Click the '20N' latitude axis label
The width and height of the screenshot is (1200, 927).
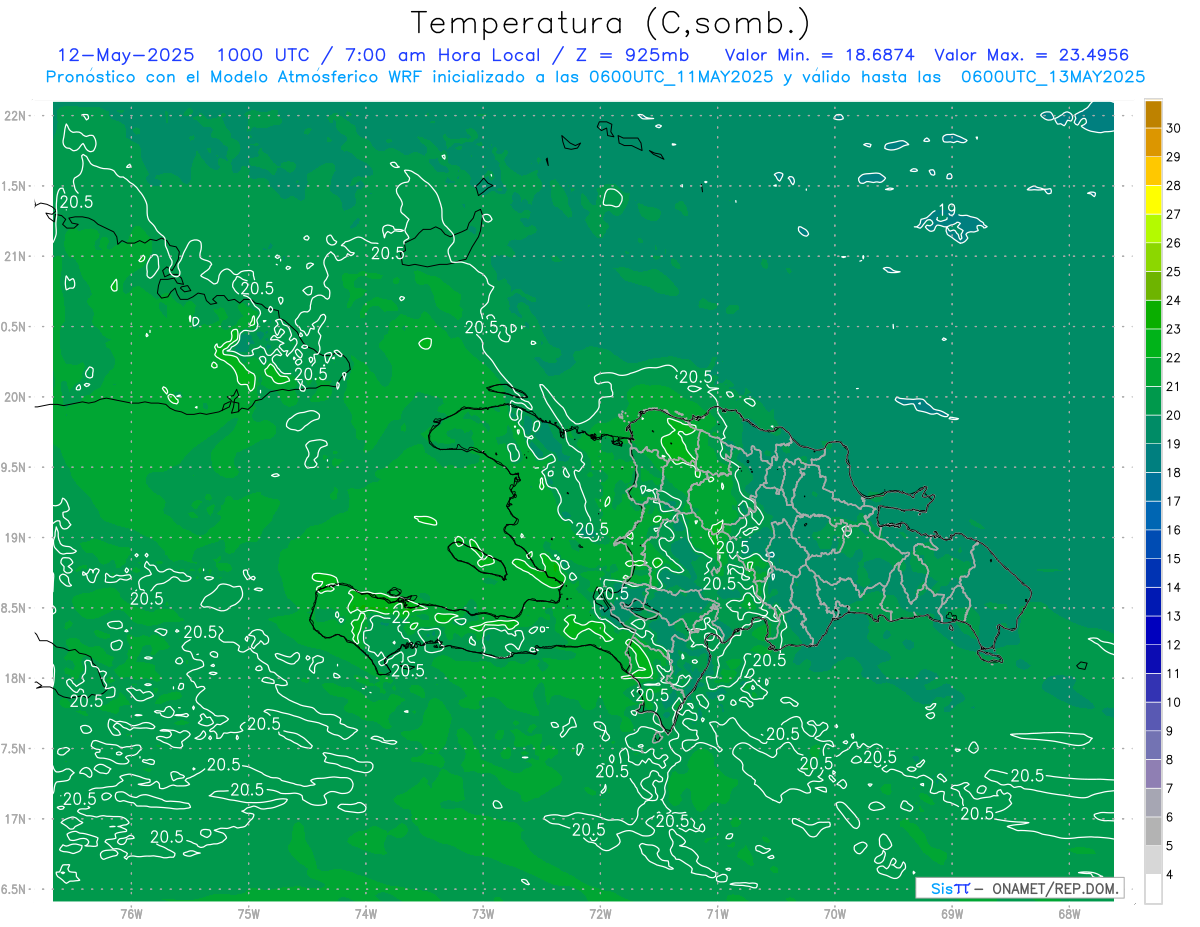(x=15, y=397)
